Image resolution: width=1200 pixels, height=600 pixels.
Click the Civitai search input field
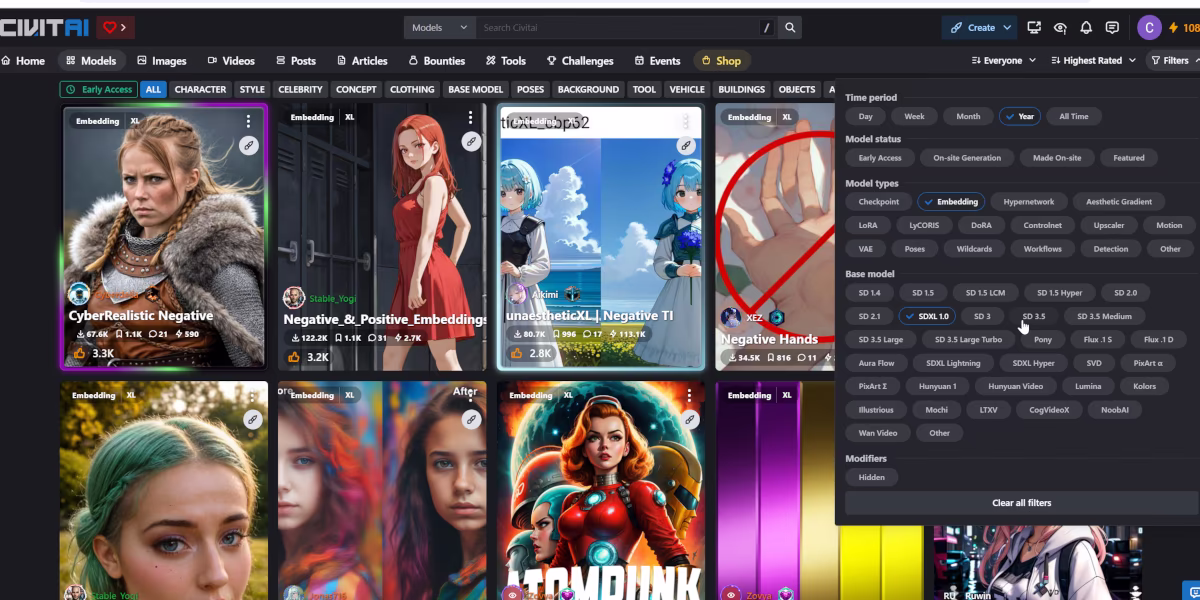click(617, 28)
